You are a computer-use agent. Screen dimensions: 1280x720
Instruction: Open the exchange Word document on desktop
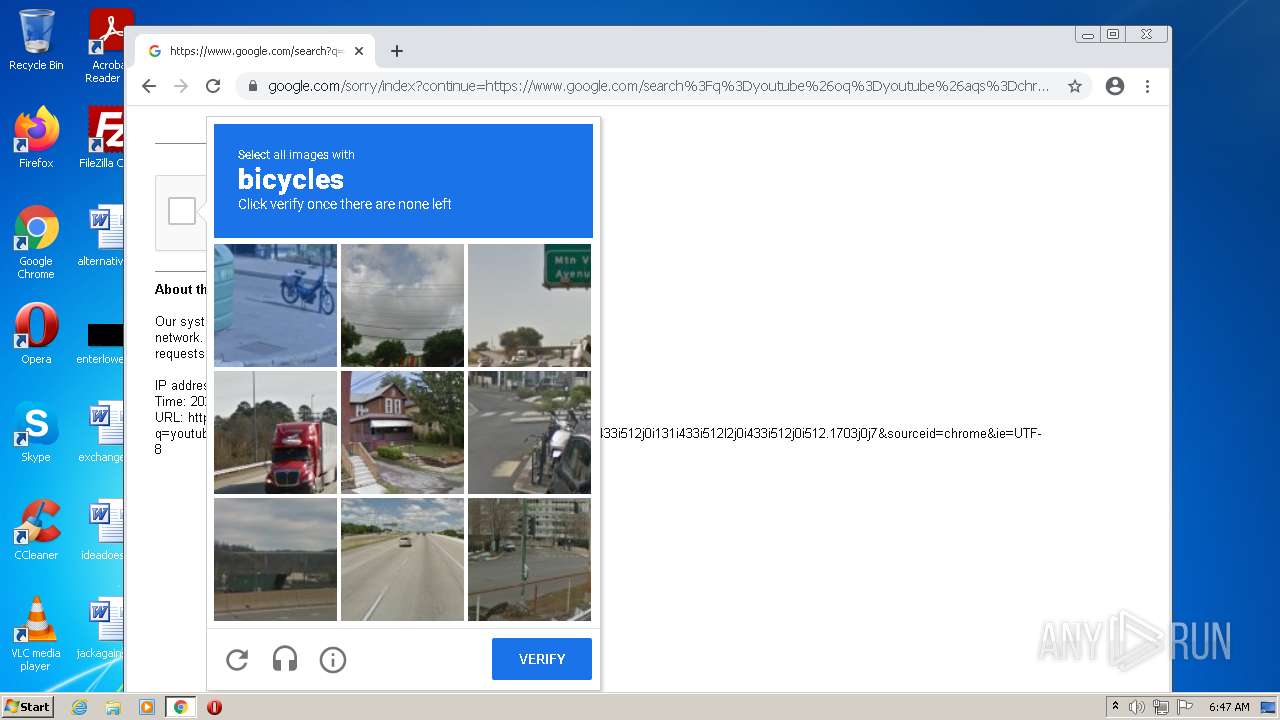tap(102, 431)
